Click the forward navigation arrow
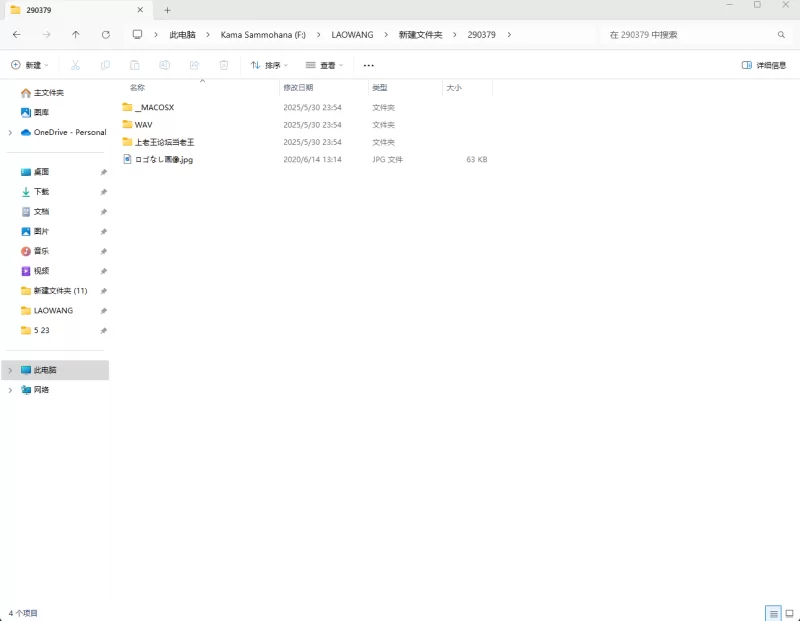Screen dimensions: 800x621 coord(46,35)
